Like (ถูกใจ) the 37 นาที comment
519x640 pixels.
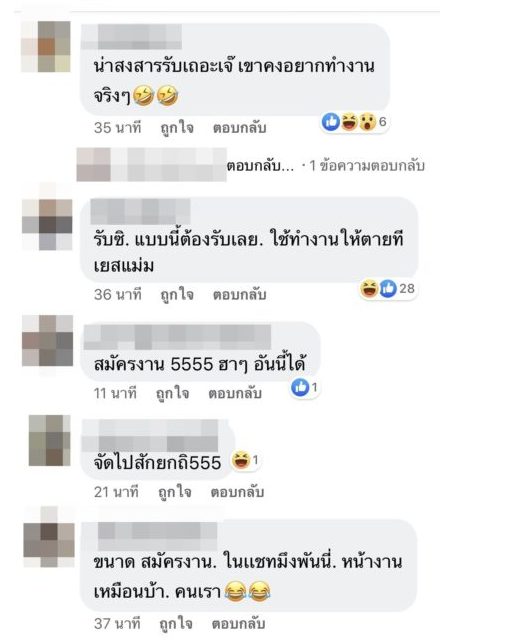point(175,624)
